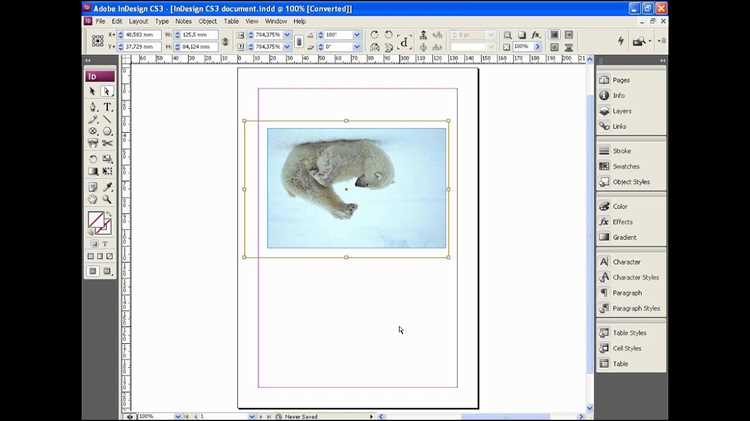Expand the scale X percentage dropdown
750x421 pixels.
coord(287,35)
